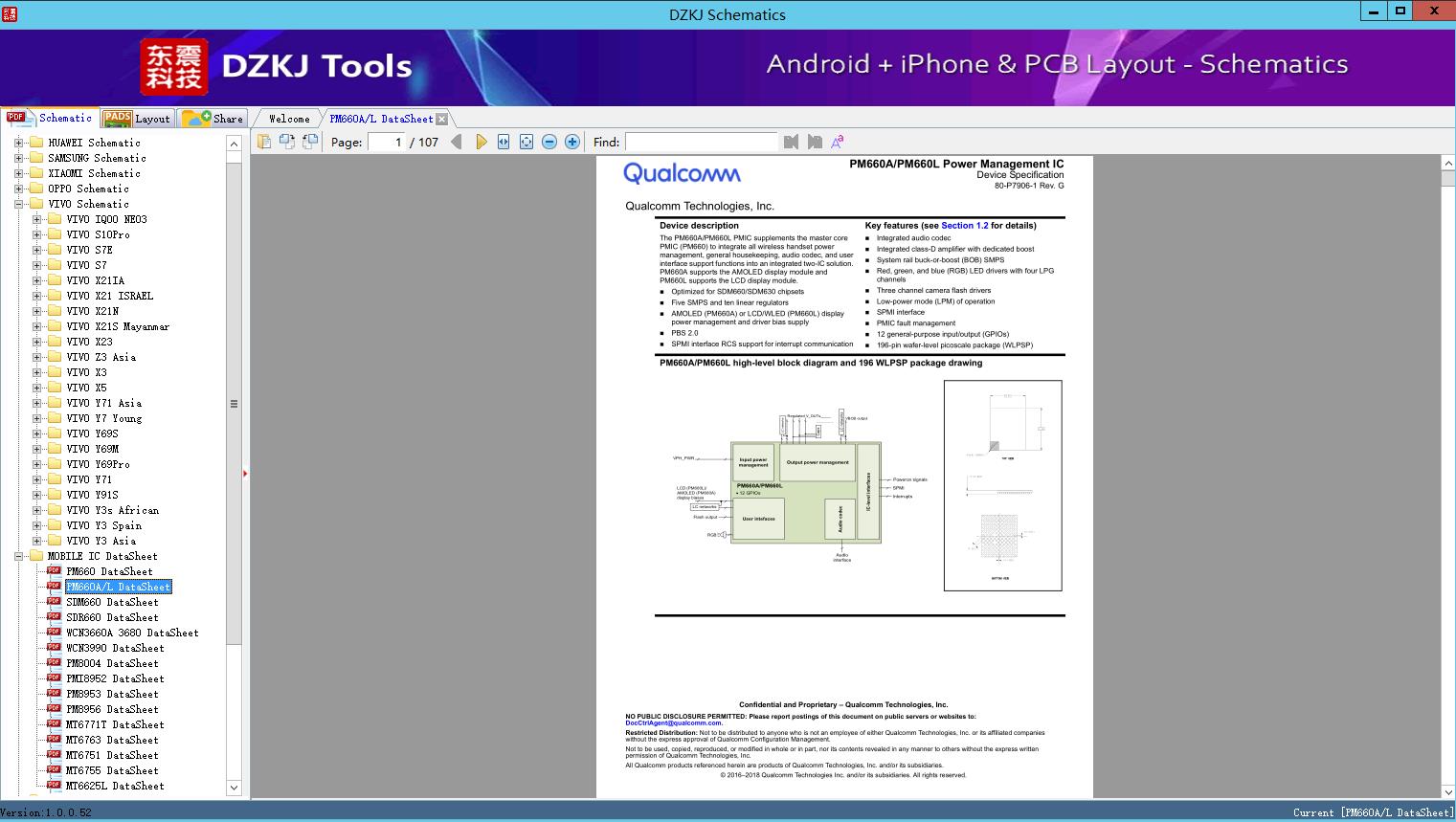Expand the VIVO IQOO NEO3 node

(x=36, y=219)
